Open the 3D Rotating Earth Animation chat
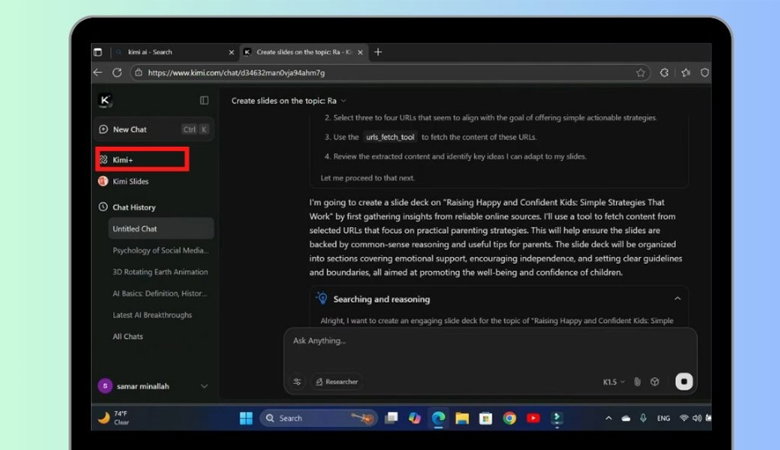 pos(160,271)
